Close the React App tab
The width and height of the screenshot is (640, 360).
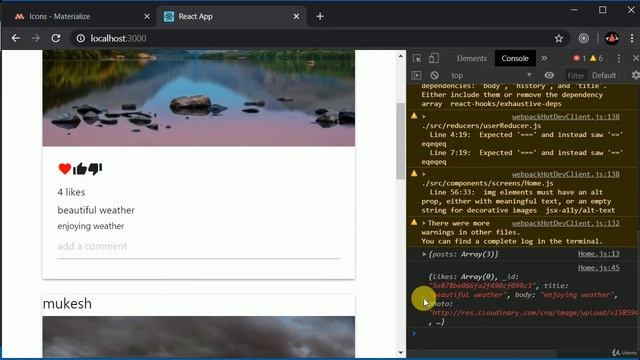[296, 16]
